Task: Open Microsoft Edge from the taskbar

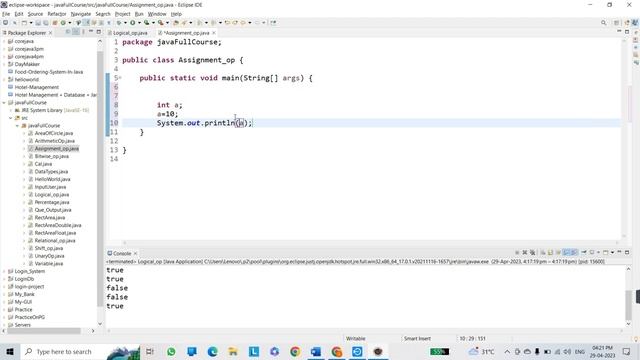Action: point(212,351)
